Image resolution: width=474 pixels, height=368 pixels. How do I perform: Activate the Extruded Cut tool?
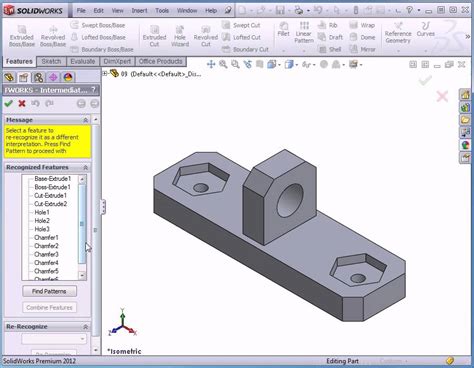154,36
